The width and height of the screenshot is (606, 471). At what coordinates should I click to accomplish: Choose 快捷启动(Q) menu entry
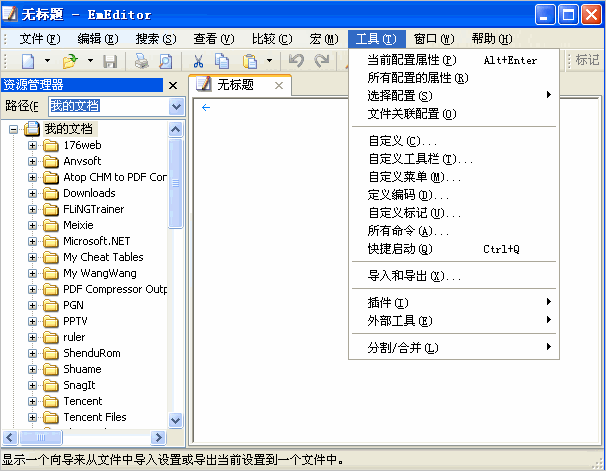pos(454,249)
